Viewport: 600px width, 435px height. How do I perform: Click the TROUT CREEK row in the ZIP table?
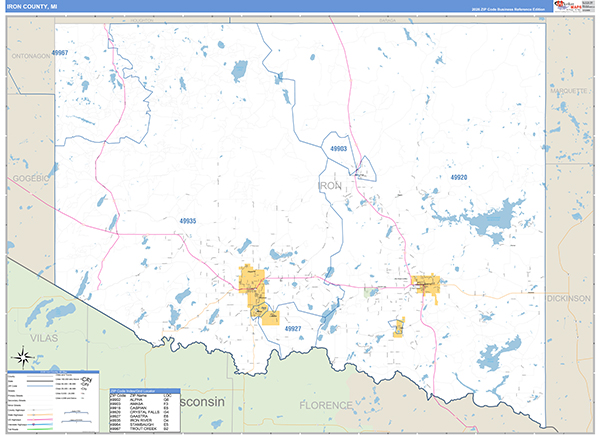pyautogui.click(x=145, y=428)
